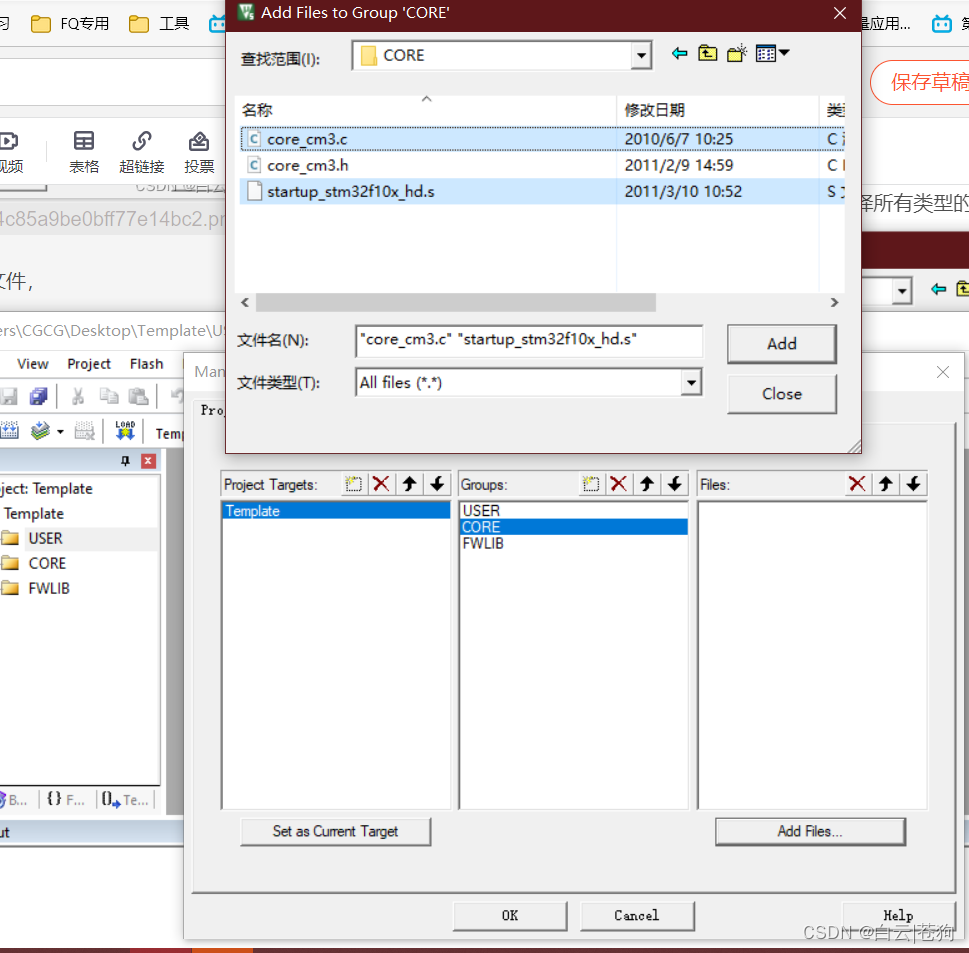Click the Download LOAD icon in Keil
Image resolution: width=969 pixels, height=953 pixels.
click(x=125, y=430)
